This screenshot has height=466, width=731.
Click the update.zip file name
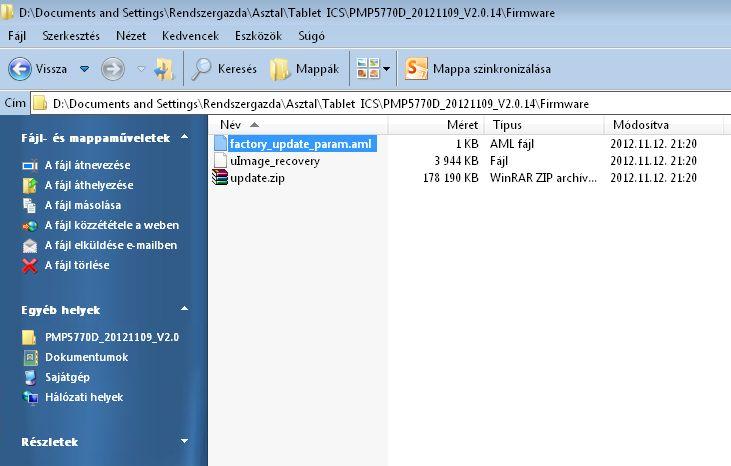[x=257, y=178]
